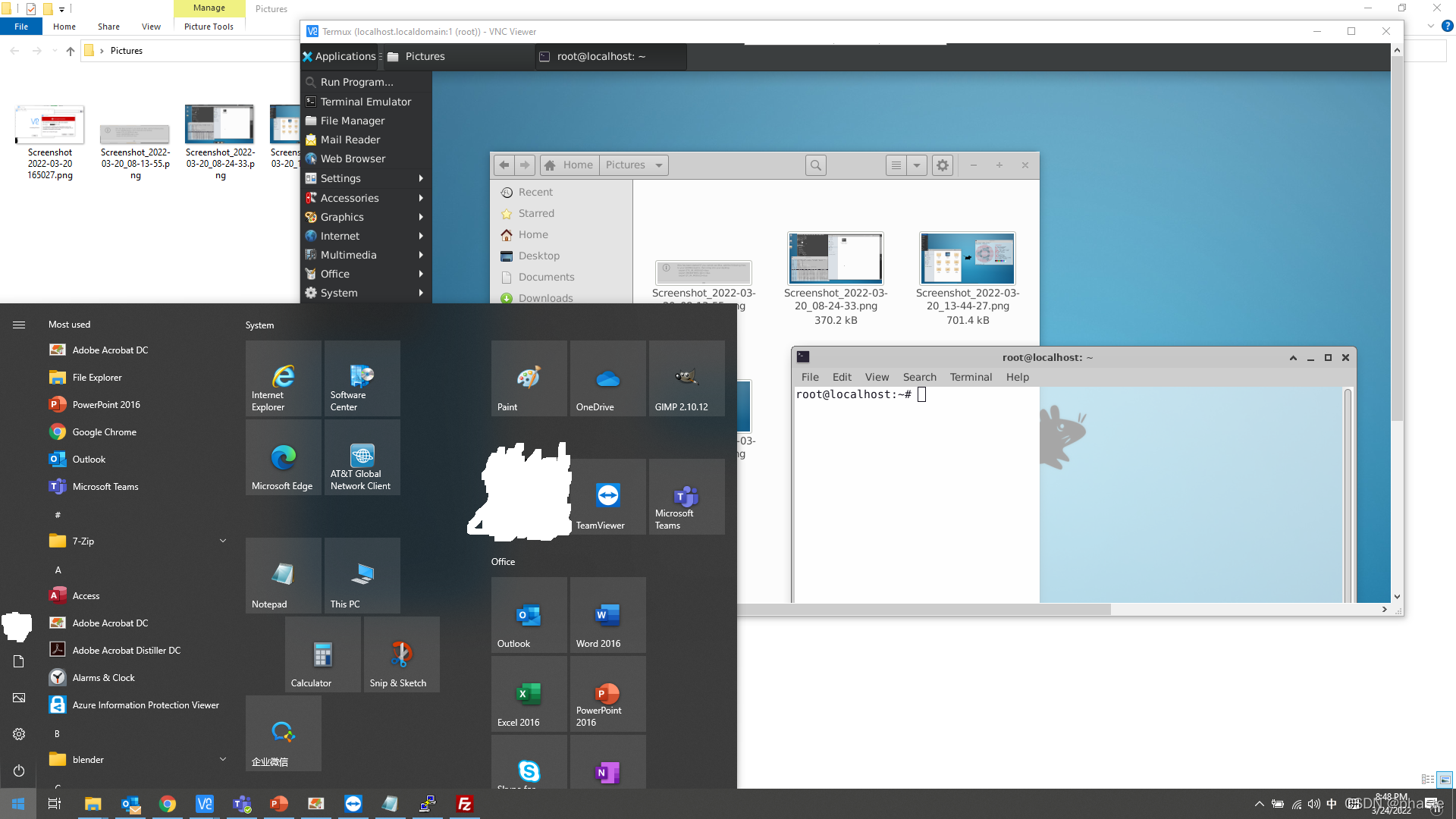Open Downloads in file manager sidebar

tap(545, 298)
